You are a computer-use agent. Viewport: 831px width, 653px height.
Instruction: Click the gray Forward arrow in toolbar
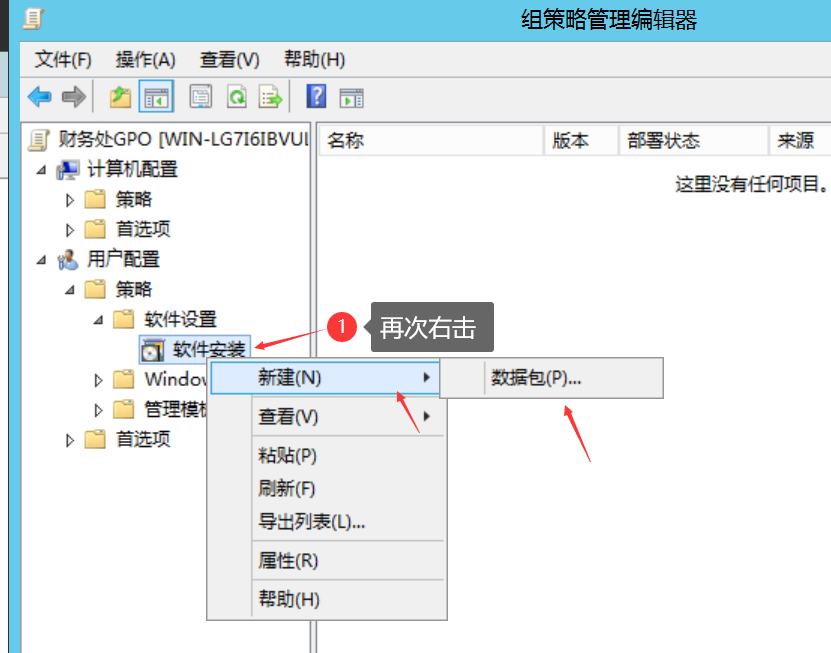coord(74,97)
